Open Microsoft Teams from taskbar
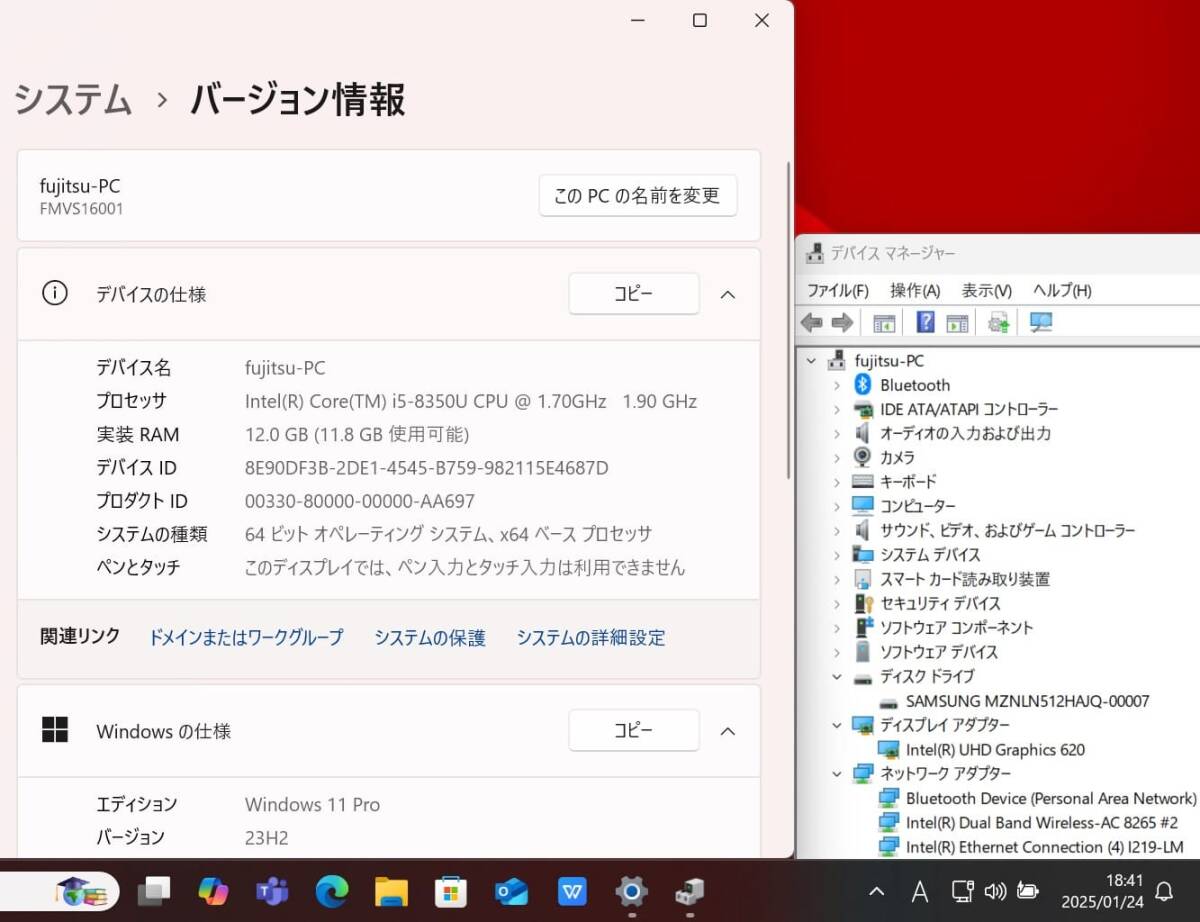The height and width of the screenshot is (922, 1200). tap(272, 890)
